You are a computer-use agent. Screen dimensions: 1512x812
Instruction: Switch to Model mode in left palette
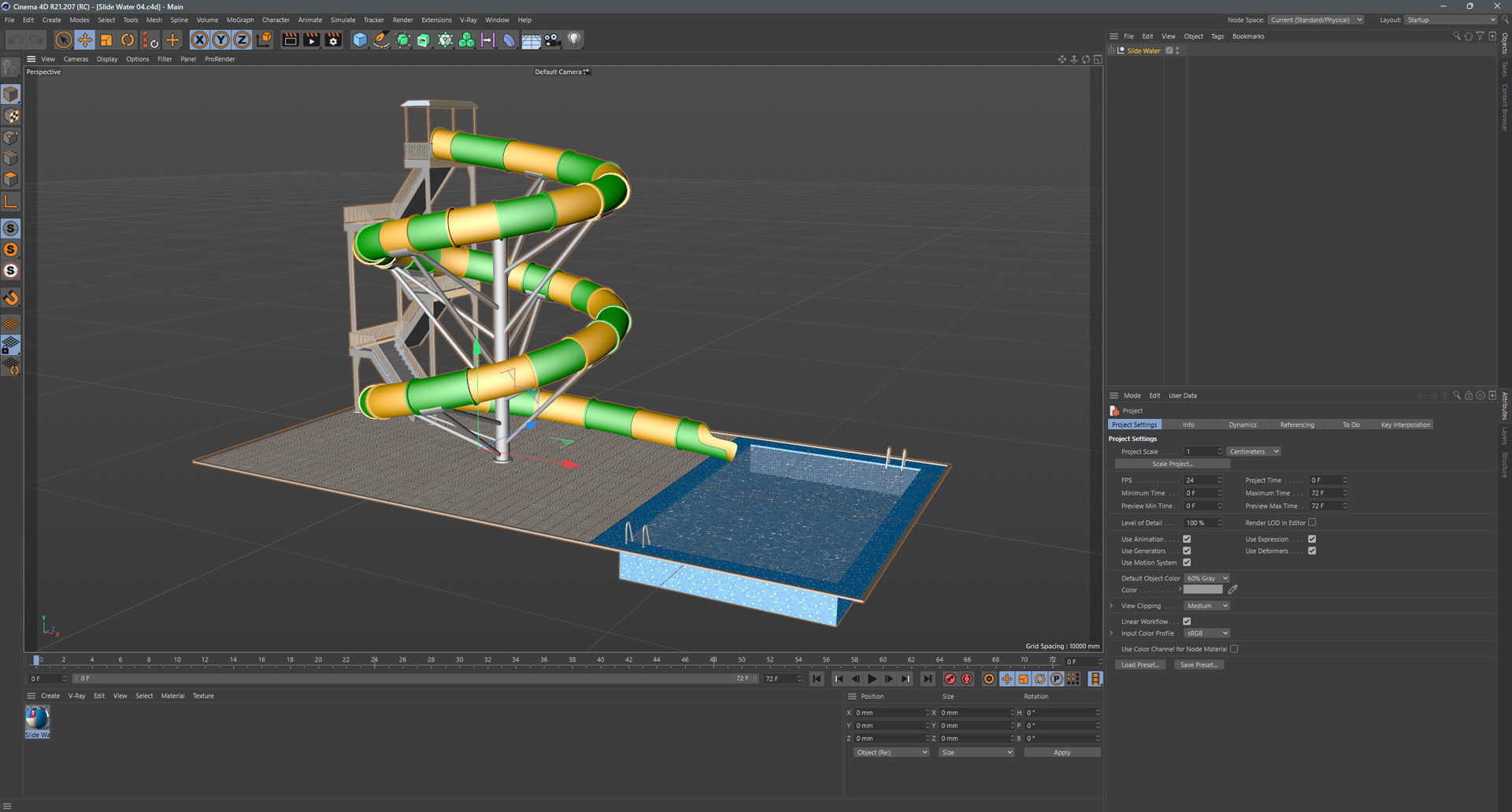(x=11, y=95)
